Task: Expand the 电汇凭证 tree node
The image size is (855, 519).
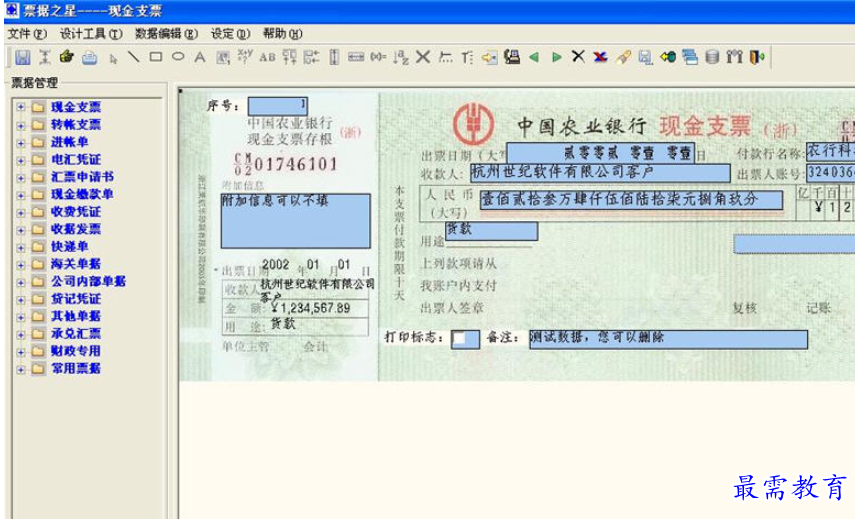Action: point(21,160)
